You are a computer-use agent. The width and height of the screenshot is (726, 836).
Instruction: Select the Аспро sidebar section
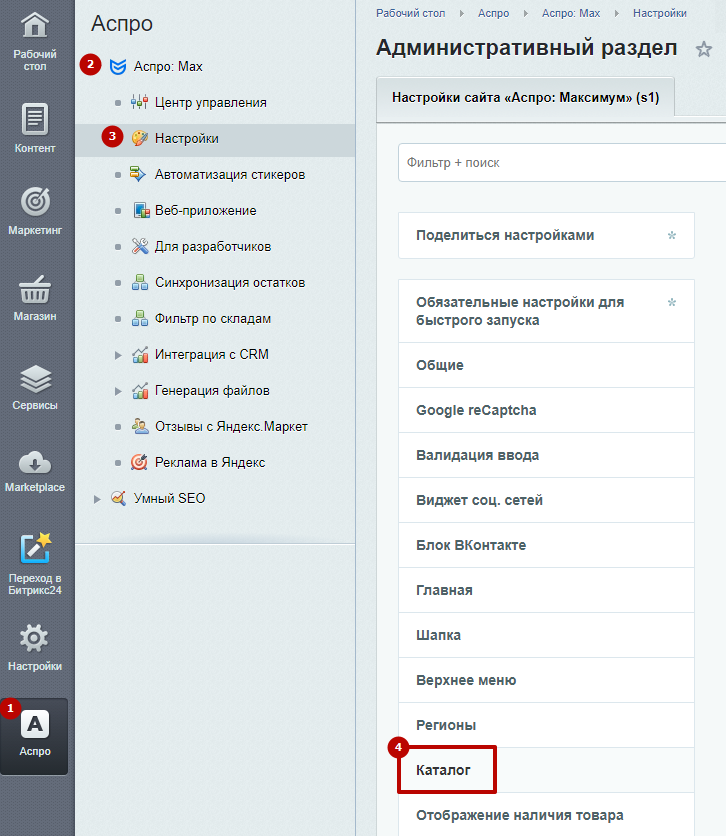[35, 736]
